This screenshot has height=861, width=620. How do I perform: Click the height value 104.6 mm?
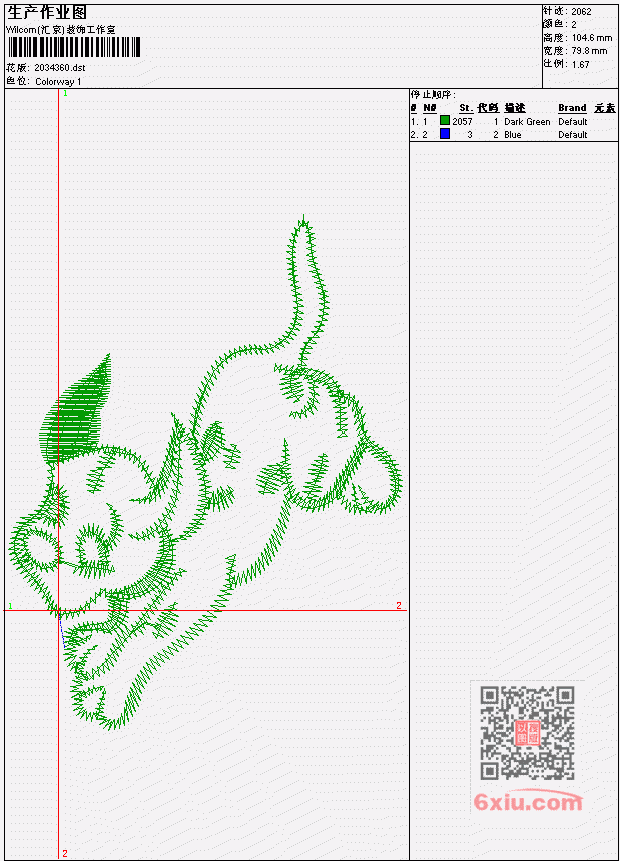point(591,37)
